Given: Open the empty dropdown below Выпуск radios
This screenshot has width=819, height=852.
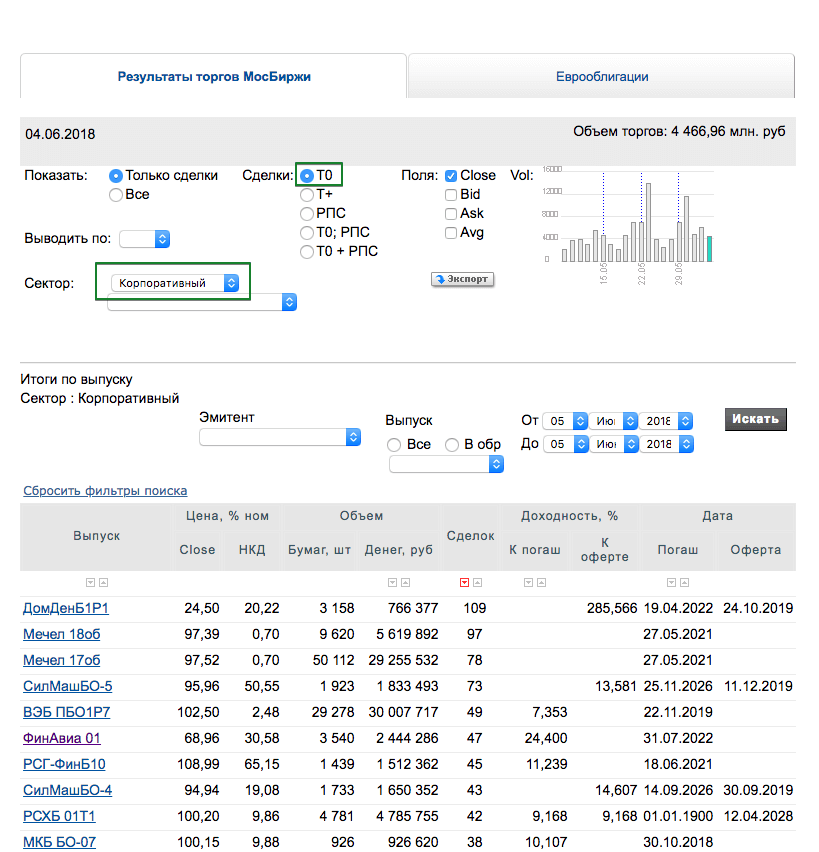Looking at the screenshot, I should tap(447, 464).
